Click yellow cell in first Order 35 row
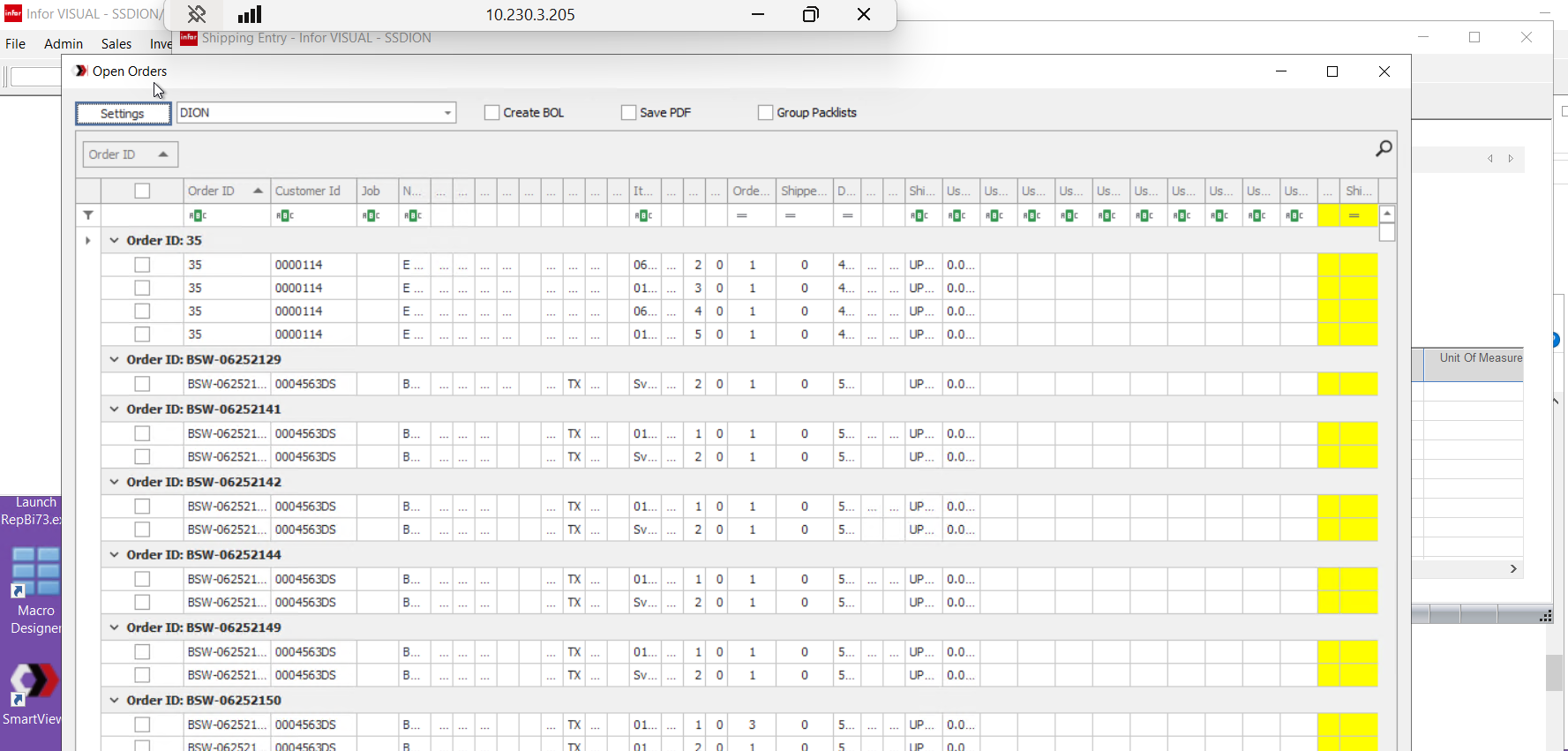 point(1358,265)
